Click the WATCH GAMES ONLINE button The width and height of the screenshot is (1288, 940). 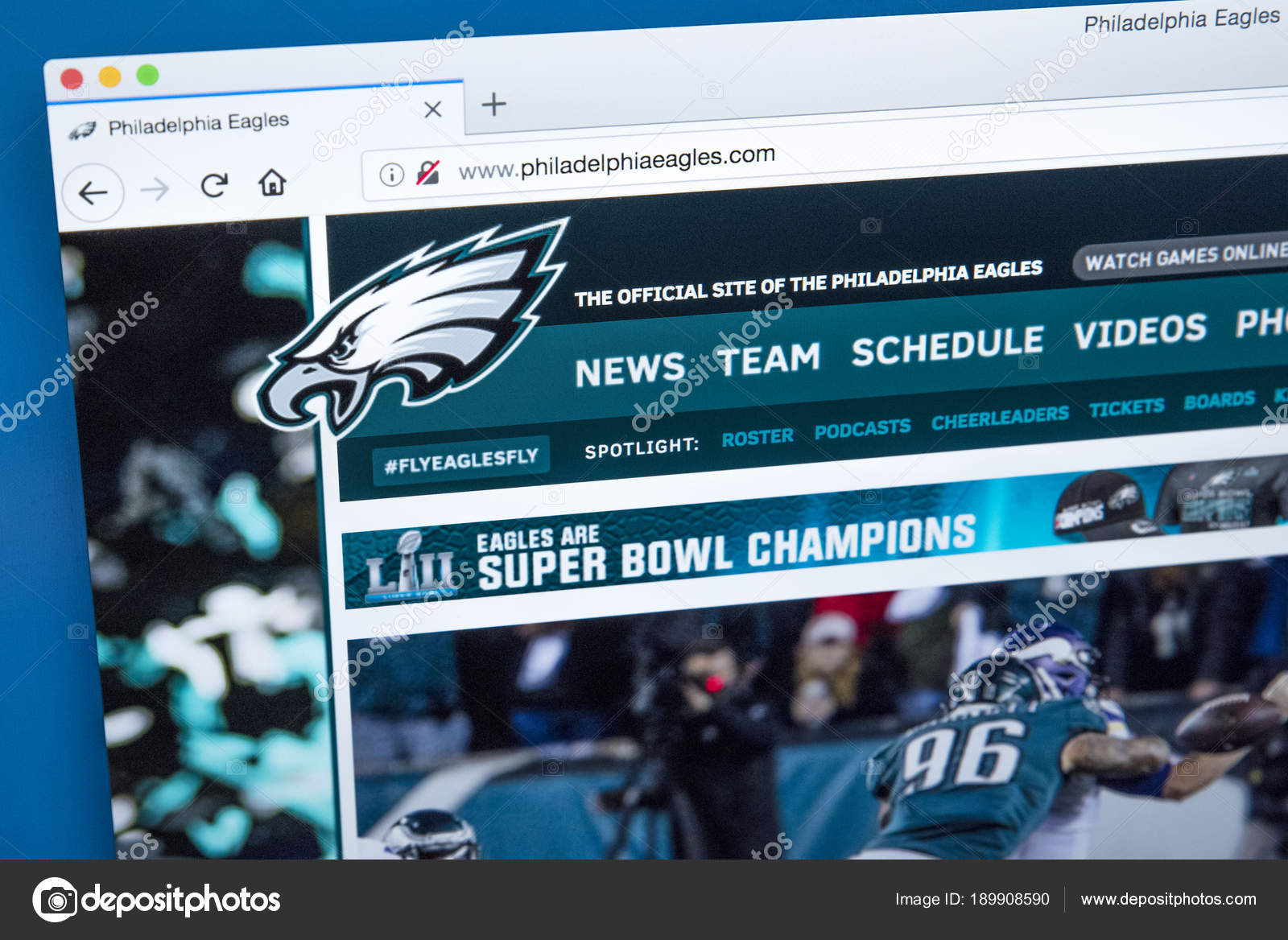tap(1183, 259)
